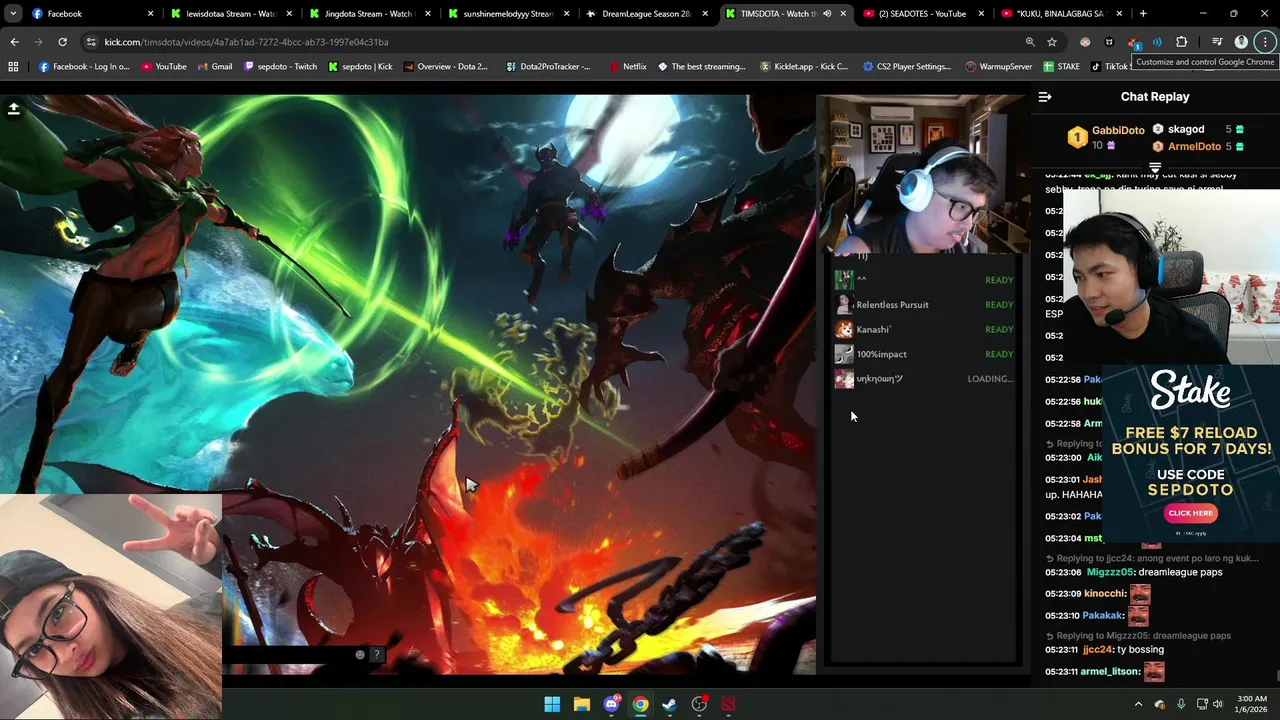Image resolution: width=1280 pixels, height=720 pixels.
Task: Open the Dota2ProTracker bookmark
Action: 549,66
